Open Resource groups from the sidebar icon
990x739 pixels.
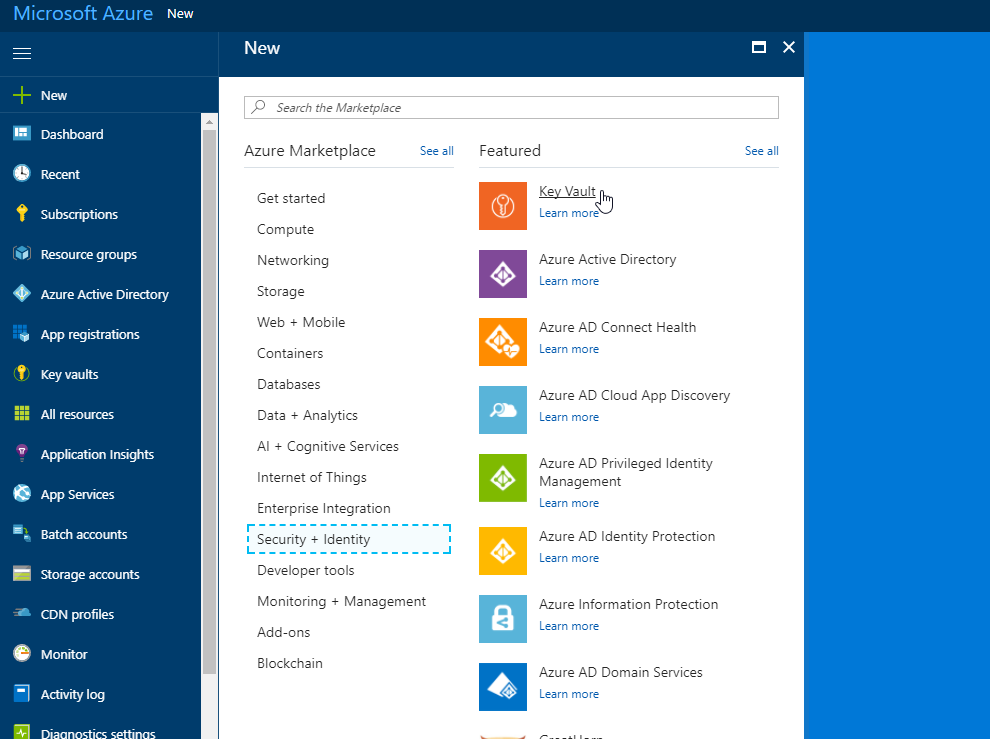tap(22, 253)
